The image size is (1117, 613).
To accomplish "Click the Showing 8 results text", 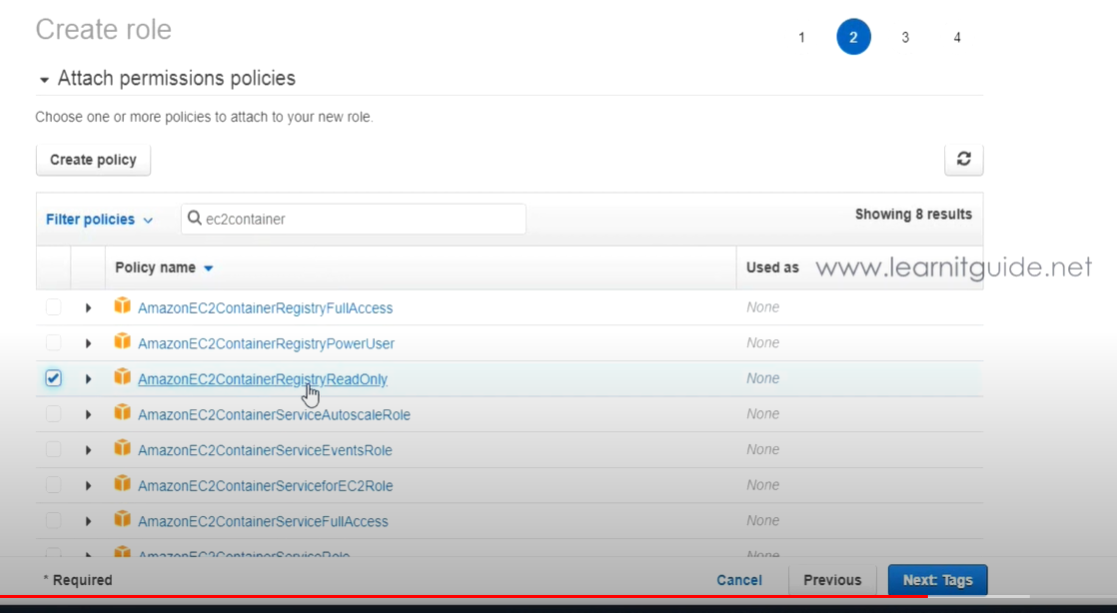I will coord(913,214).
